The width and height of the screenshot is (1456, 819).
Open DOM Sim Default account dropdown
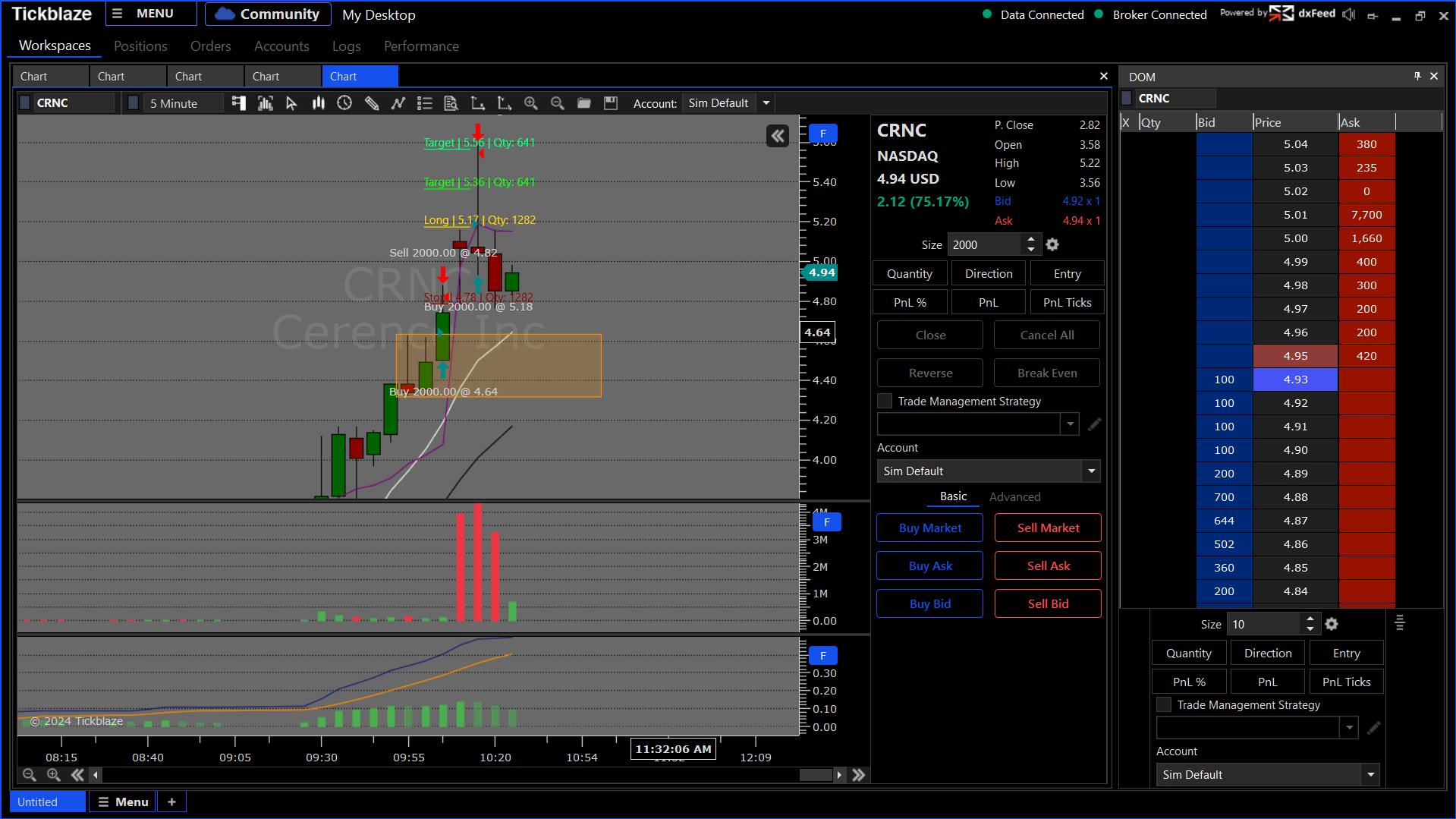1370,775
